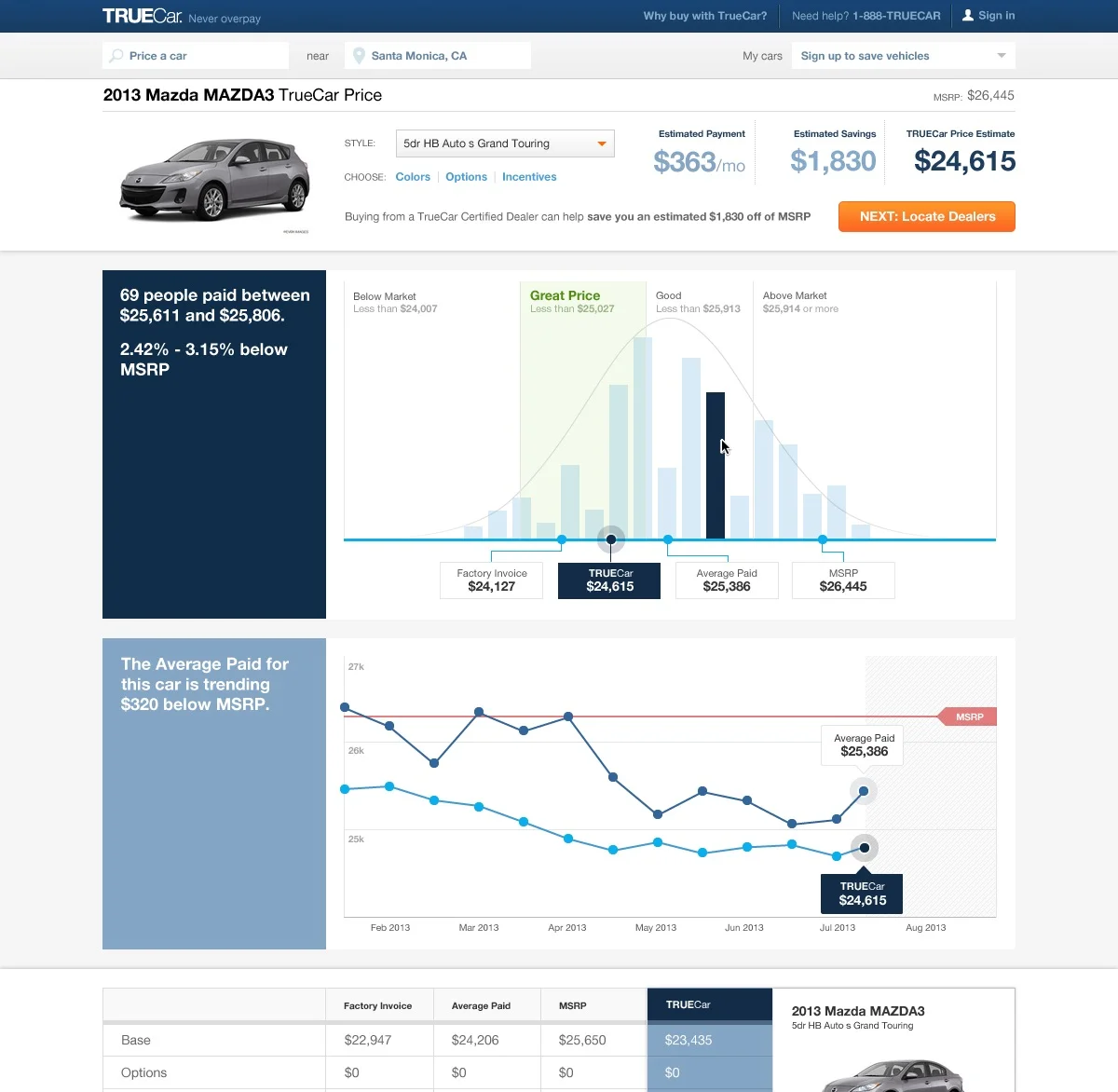
Task: Click the $24,615 TrueCar Price Estimate
Action: pyautogui.click(x=964, y=161)
